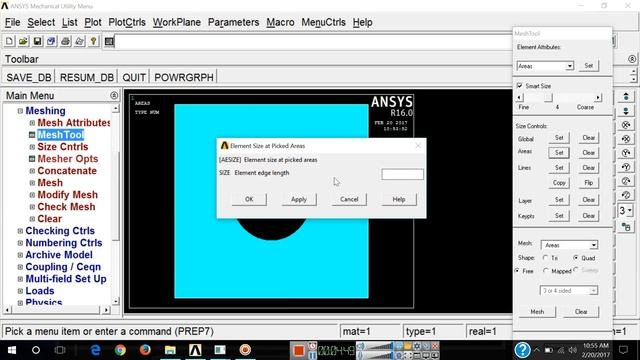640x360 pixels.
Task: Expand Size Cntrls tree item
Action: point(32,147)
